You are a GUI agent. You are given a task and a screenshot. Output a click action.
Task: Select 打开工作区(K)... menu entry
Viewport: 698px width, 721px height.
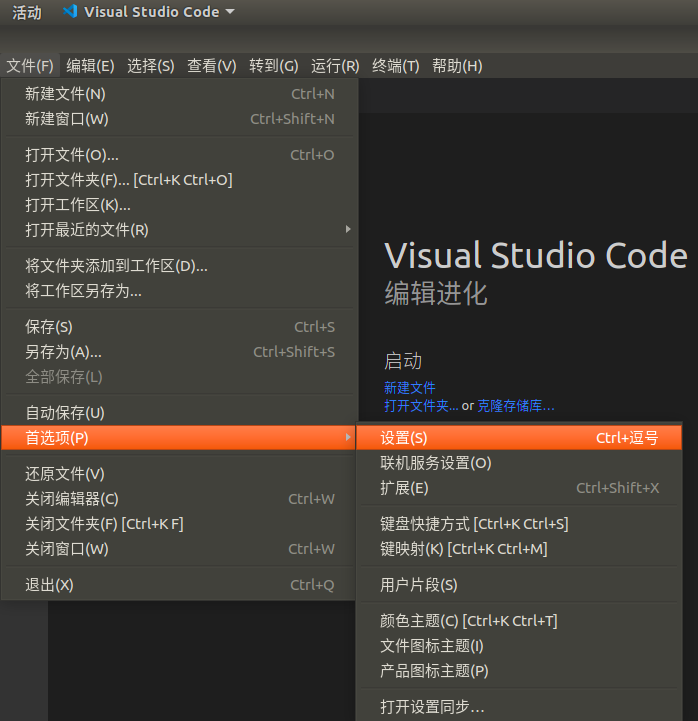pos(180,205)
